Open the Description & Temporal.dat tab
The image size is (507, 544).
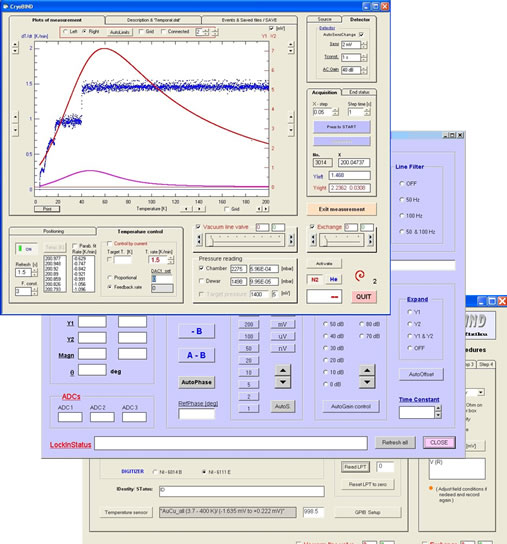[x=153, y=20]
